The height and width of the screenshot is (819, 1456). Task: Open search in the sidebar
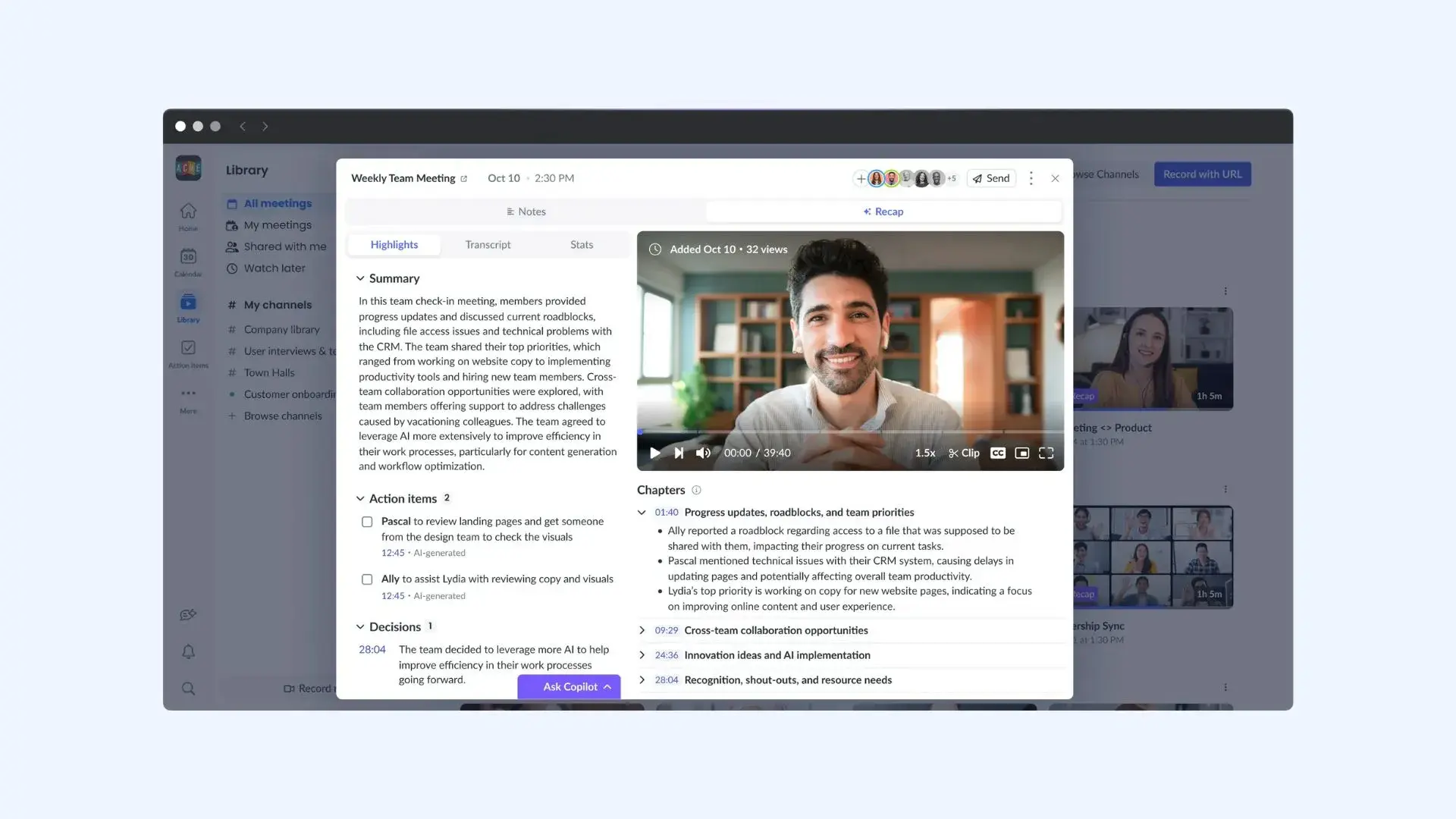pyautogui.click(x=188, y=689)
